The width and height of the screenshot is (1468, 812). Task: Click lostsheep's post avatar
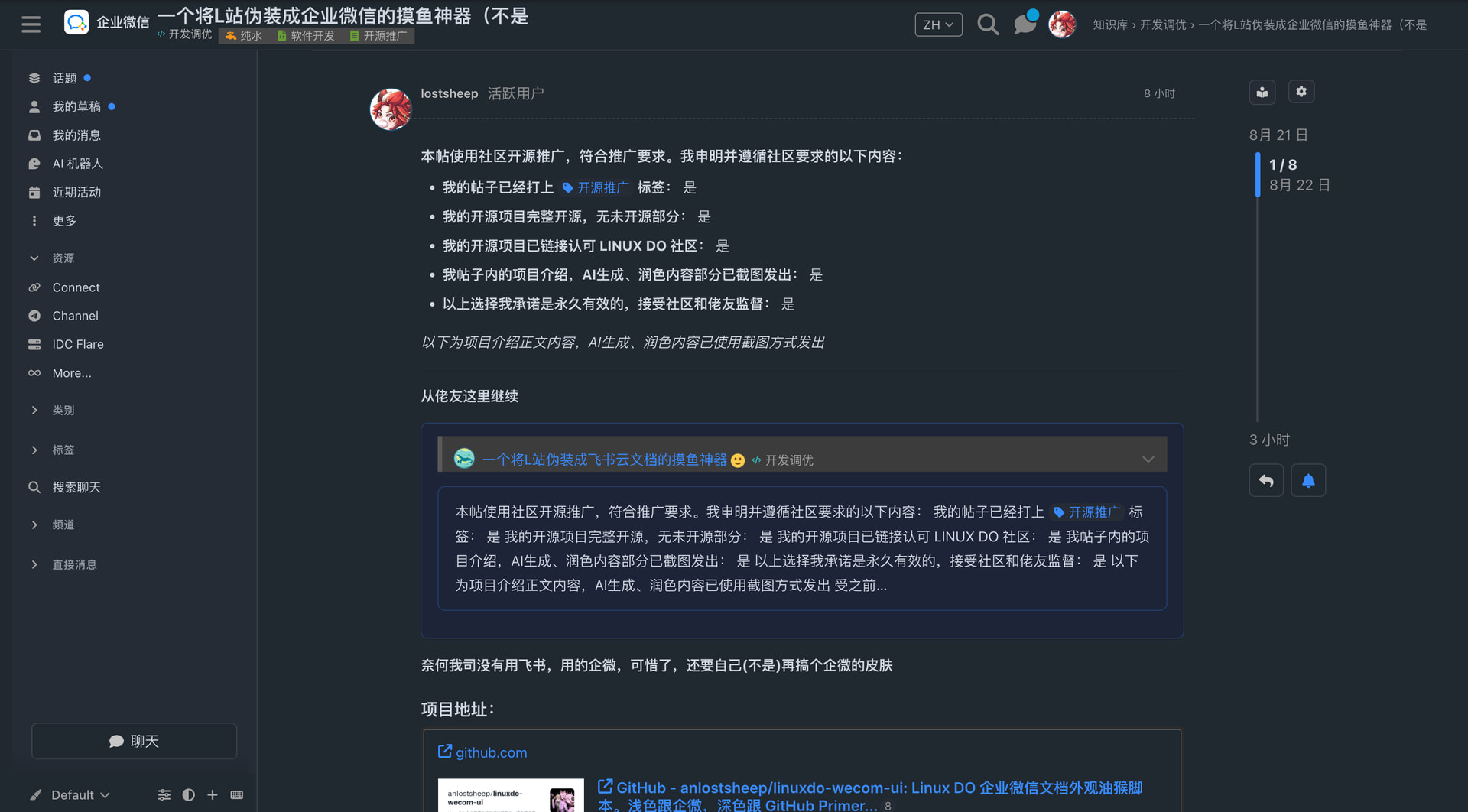[x=391, y=109]
